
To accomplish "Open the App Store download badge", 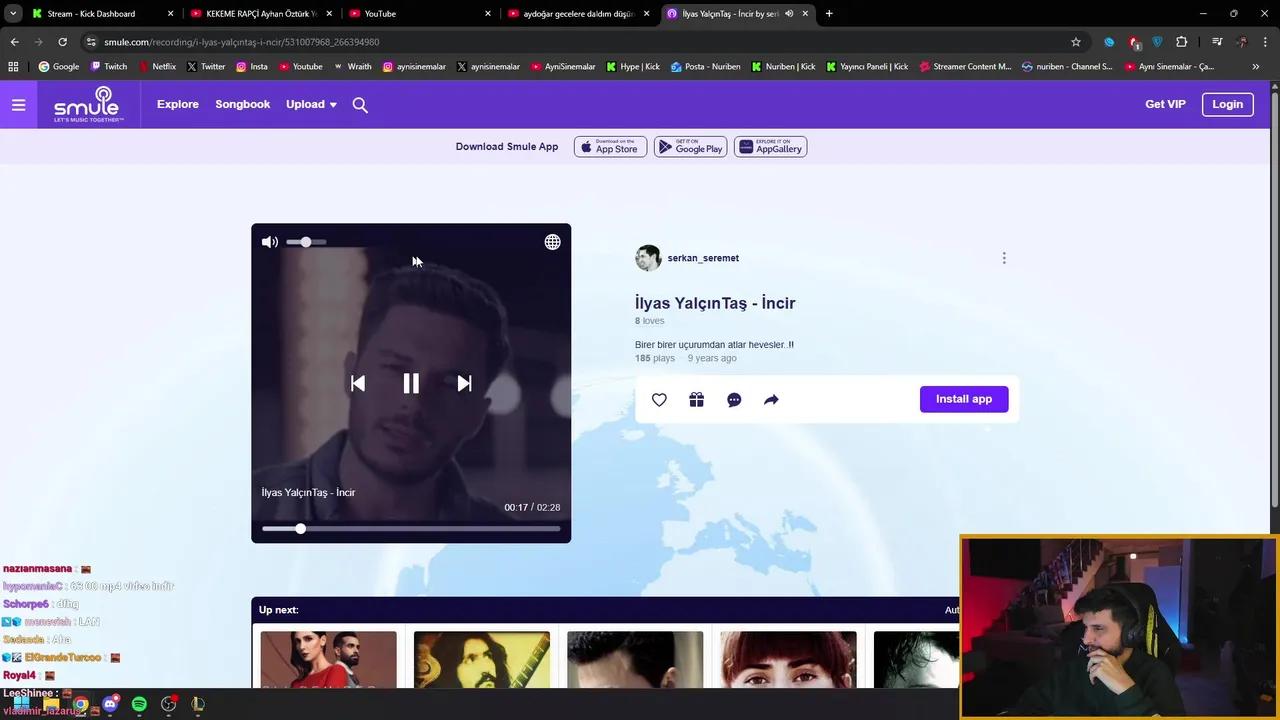I will click(x=610, y=147).
